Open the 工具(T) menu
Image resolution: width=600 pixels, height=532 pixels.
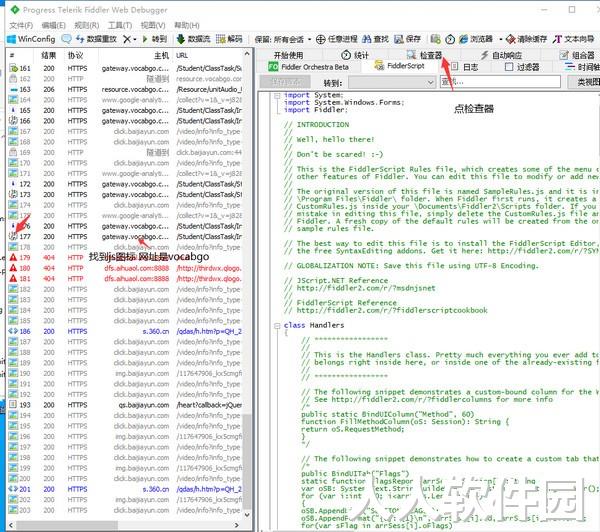pyautogui.click(x=120, y=25)
